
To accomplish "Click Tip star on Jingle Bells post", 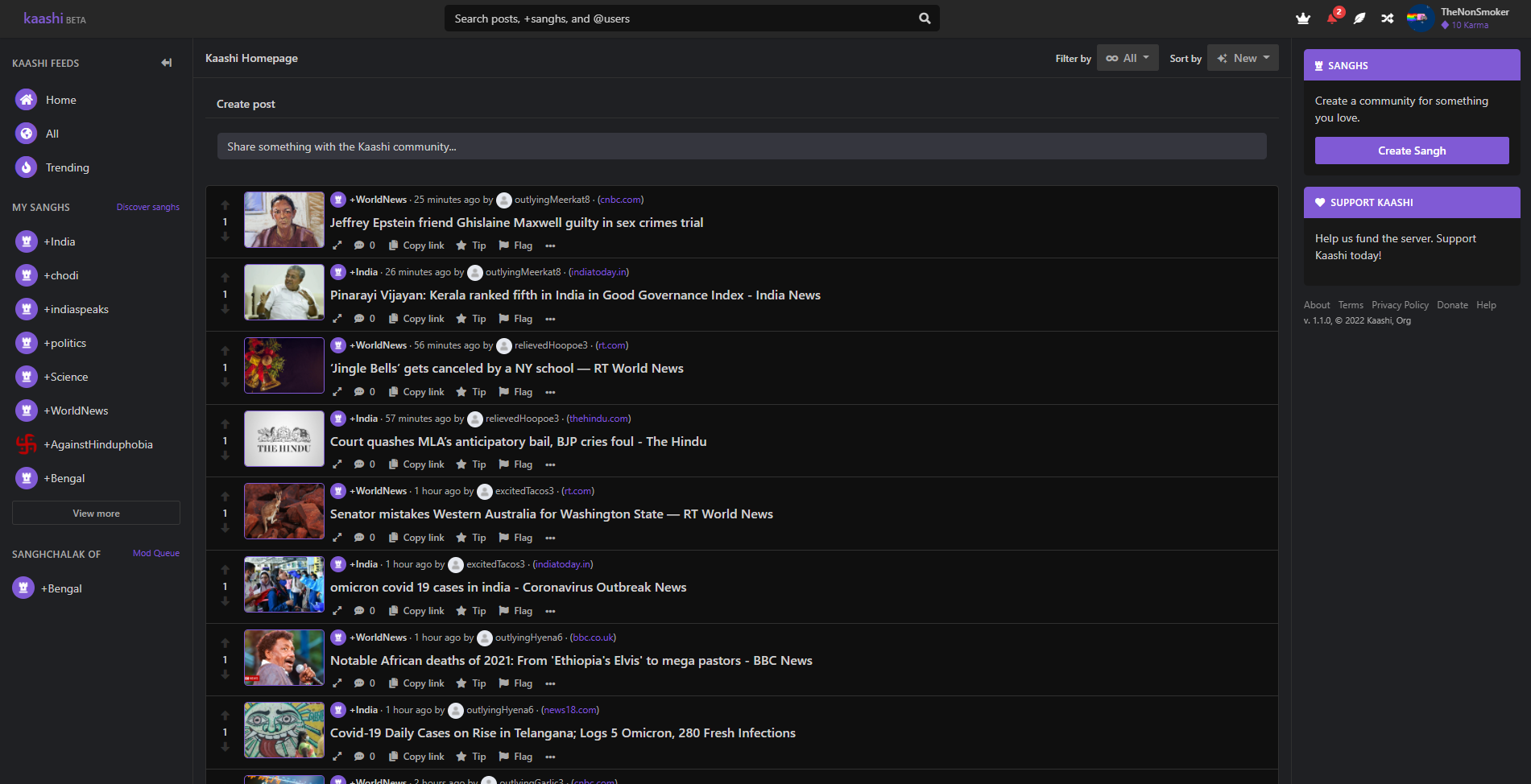I will tap(471, 392).
